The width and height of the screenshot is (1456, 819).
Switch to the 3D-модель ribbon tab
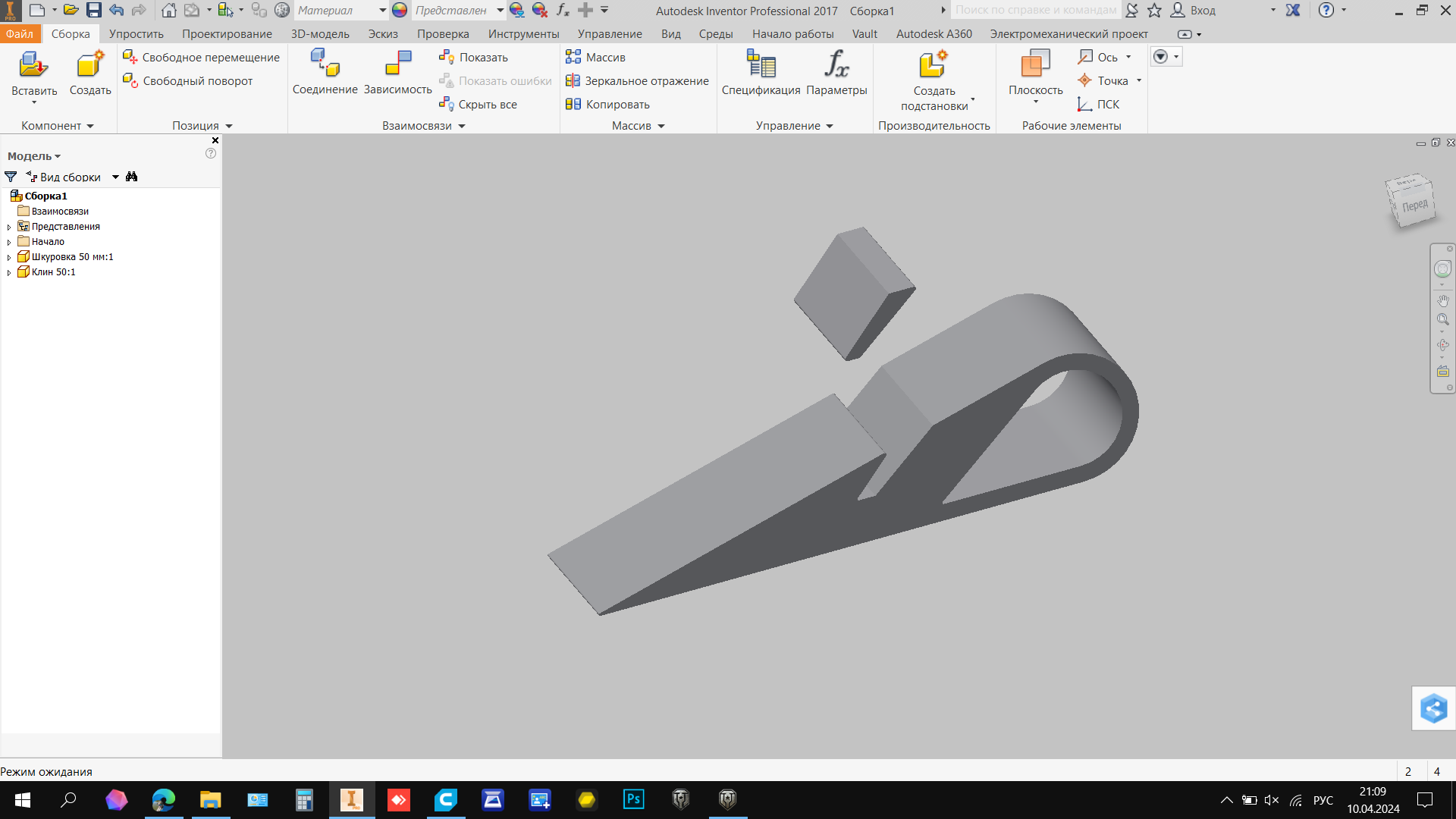tap(320, 34)
